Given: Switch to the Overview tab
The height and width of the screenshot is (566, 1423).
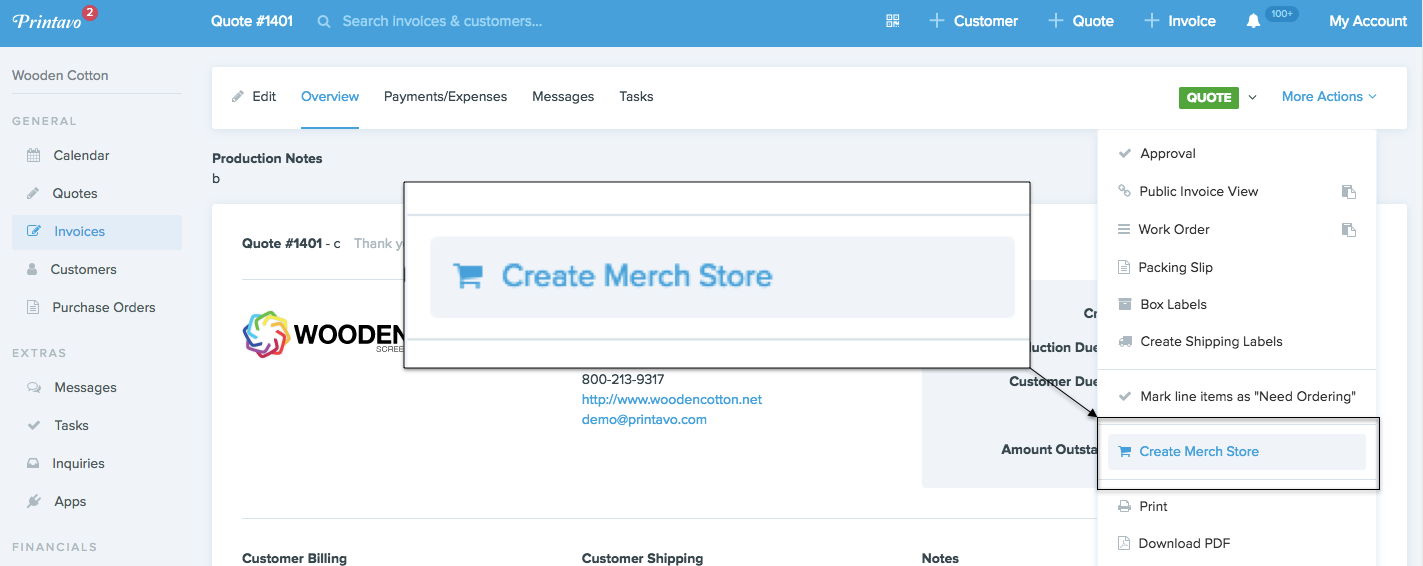Looking at the screenshot, I should 330,96.
